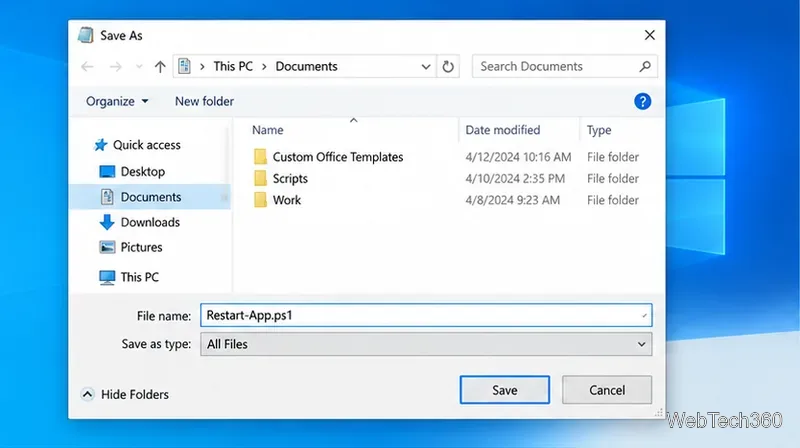Click the 4/10/2024 2:35 PM date
The width and height of the screenshot is (800, 448).
point(515,179)
